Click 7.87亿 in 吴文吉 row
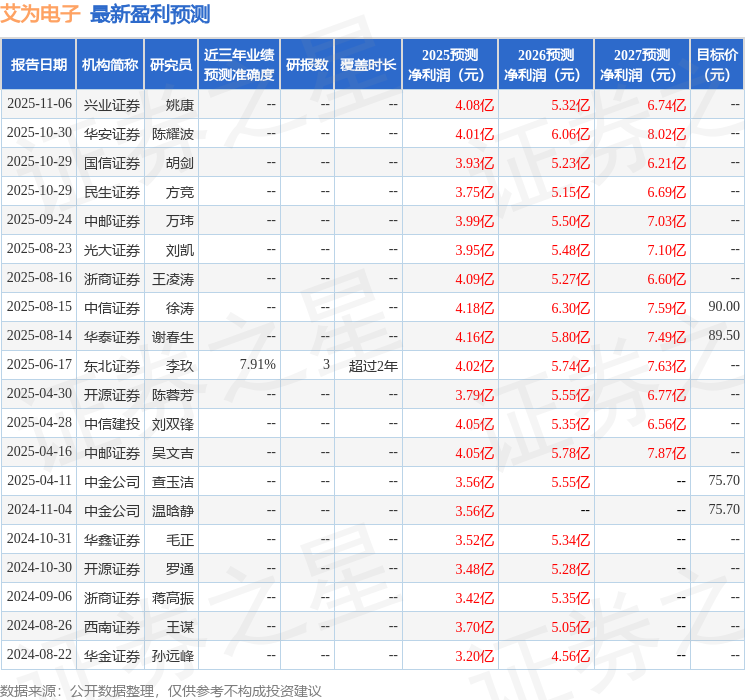Viewport: 745px width, 700px height. coord(667,453)
